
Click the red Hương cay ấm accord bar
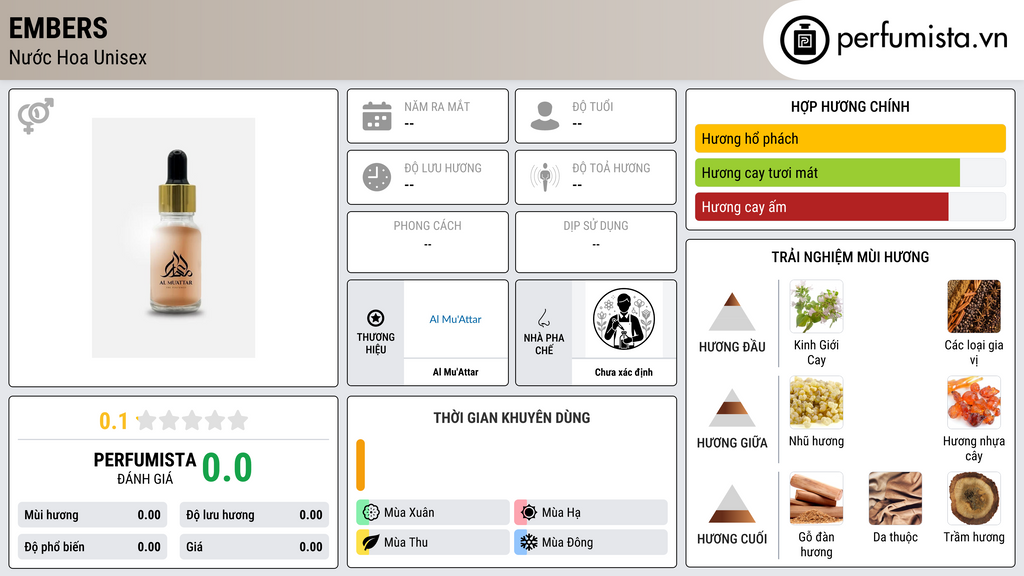tap(822, 207)
